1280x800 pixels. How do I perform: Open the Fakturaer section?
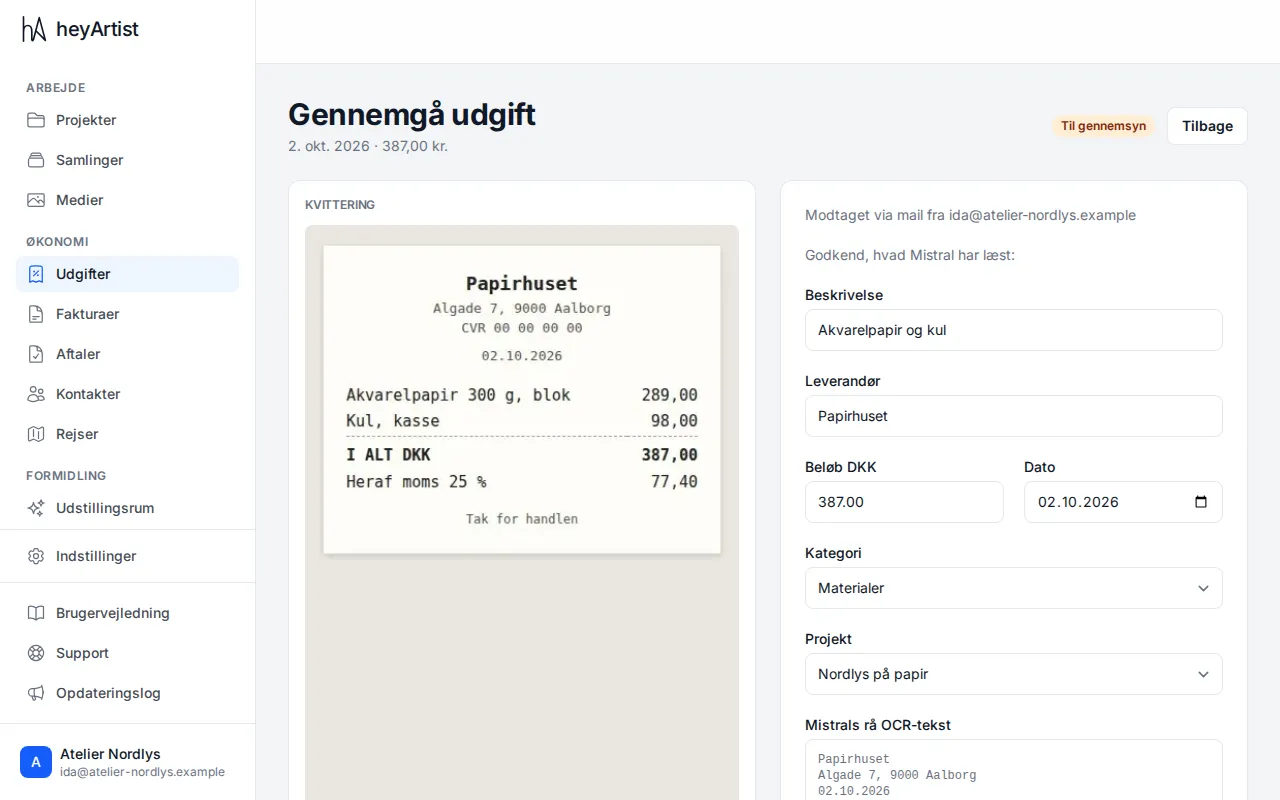pyautogui.click(x=127, y=314)
